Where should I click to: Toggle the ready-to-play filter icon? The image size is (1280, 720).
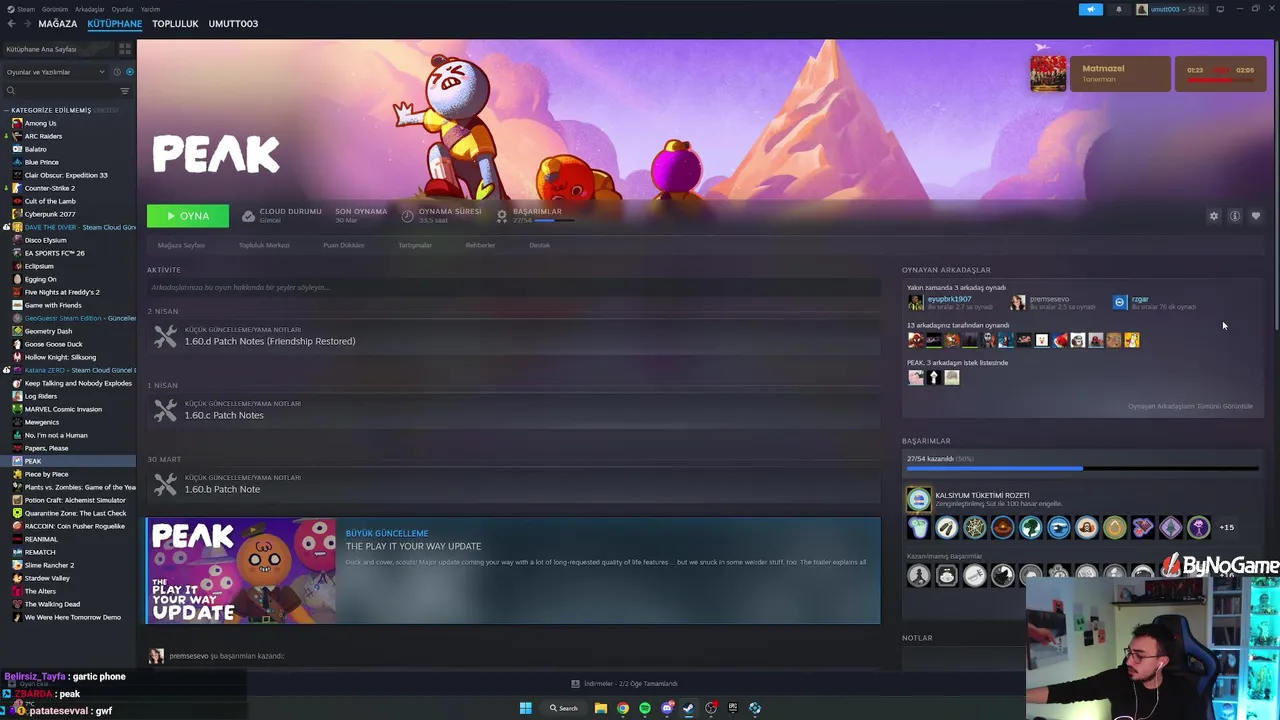click(x=129, y=72)
